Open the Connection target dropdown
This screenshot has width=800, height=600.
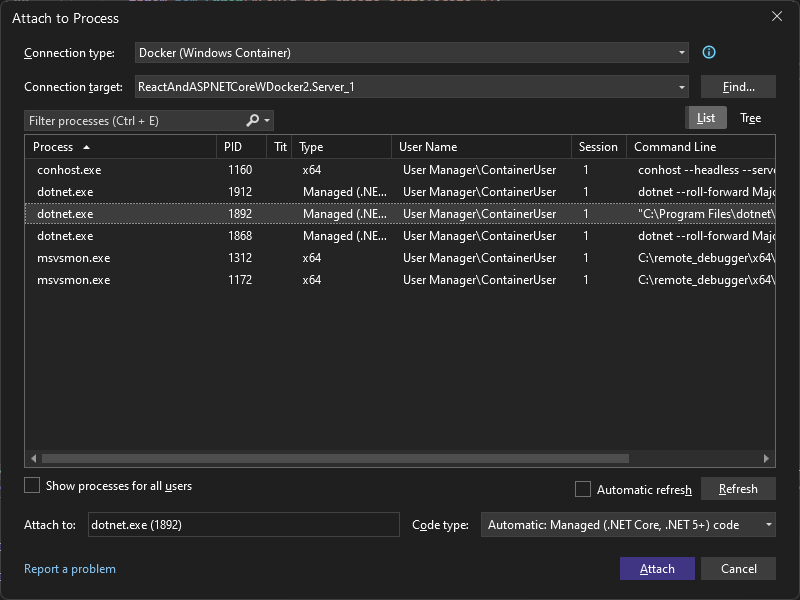coord(681,87)
